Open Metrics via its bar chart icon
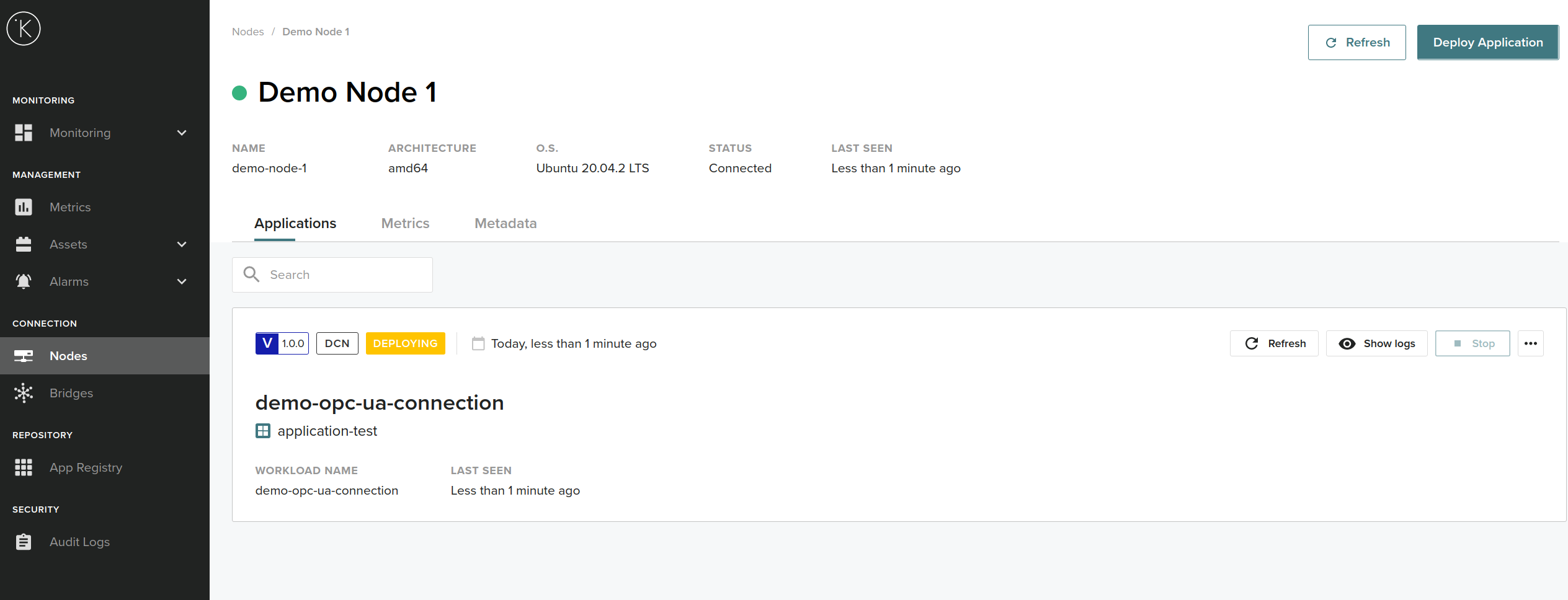The height and width of the screenshot is (600, 1568). 24,207
